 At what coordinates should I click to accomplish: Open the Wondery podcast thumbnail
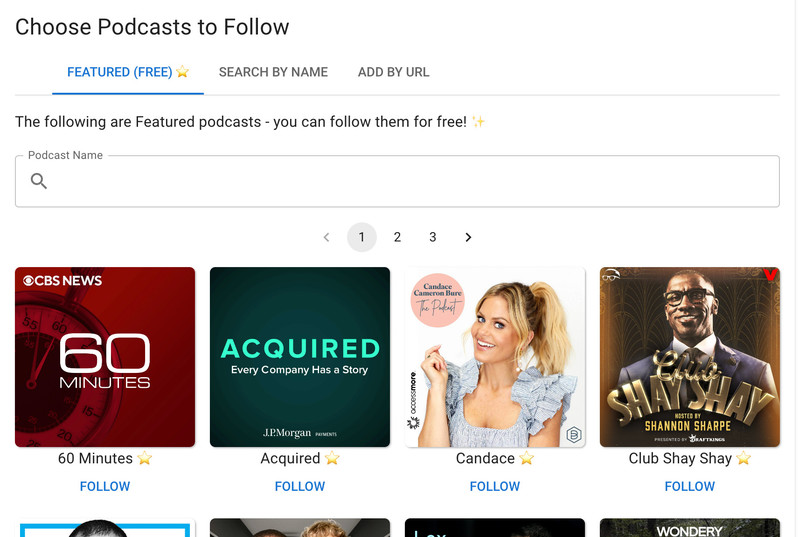[x=690, y=528]
